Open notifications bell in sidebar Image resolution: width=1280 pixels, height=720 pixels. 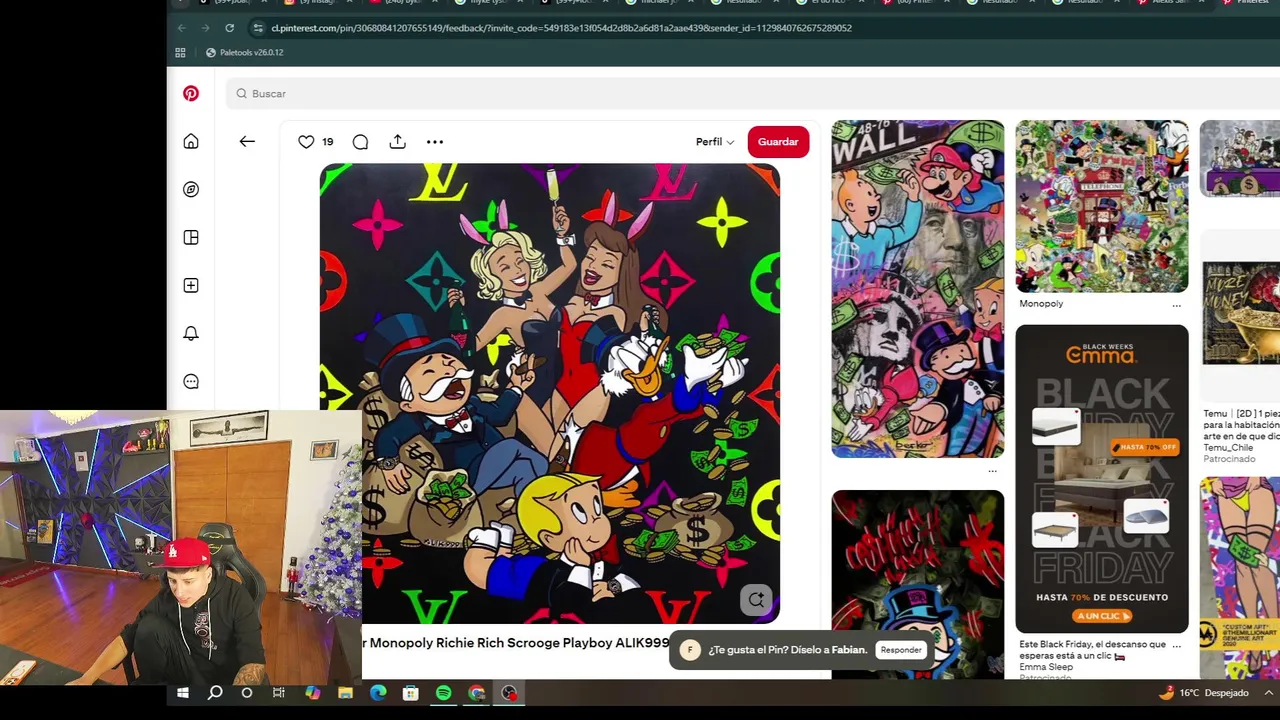191,333
